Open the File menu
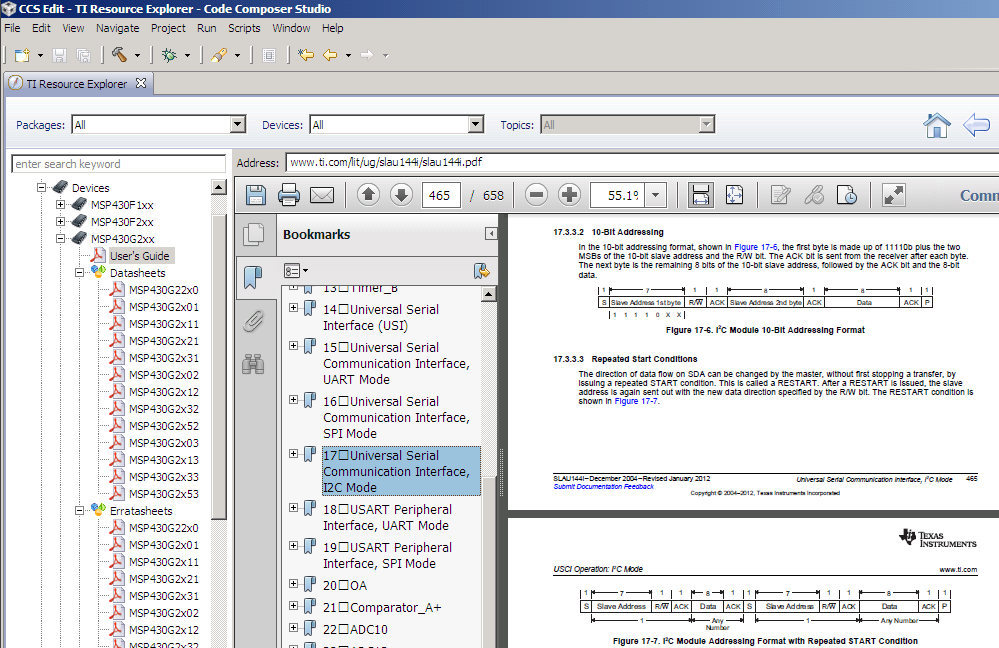 pyautogui.click(x=12, y=28)
